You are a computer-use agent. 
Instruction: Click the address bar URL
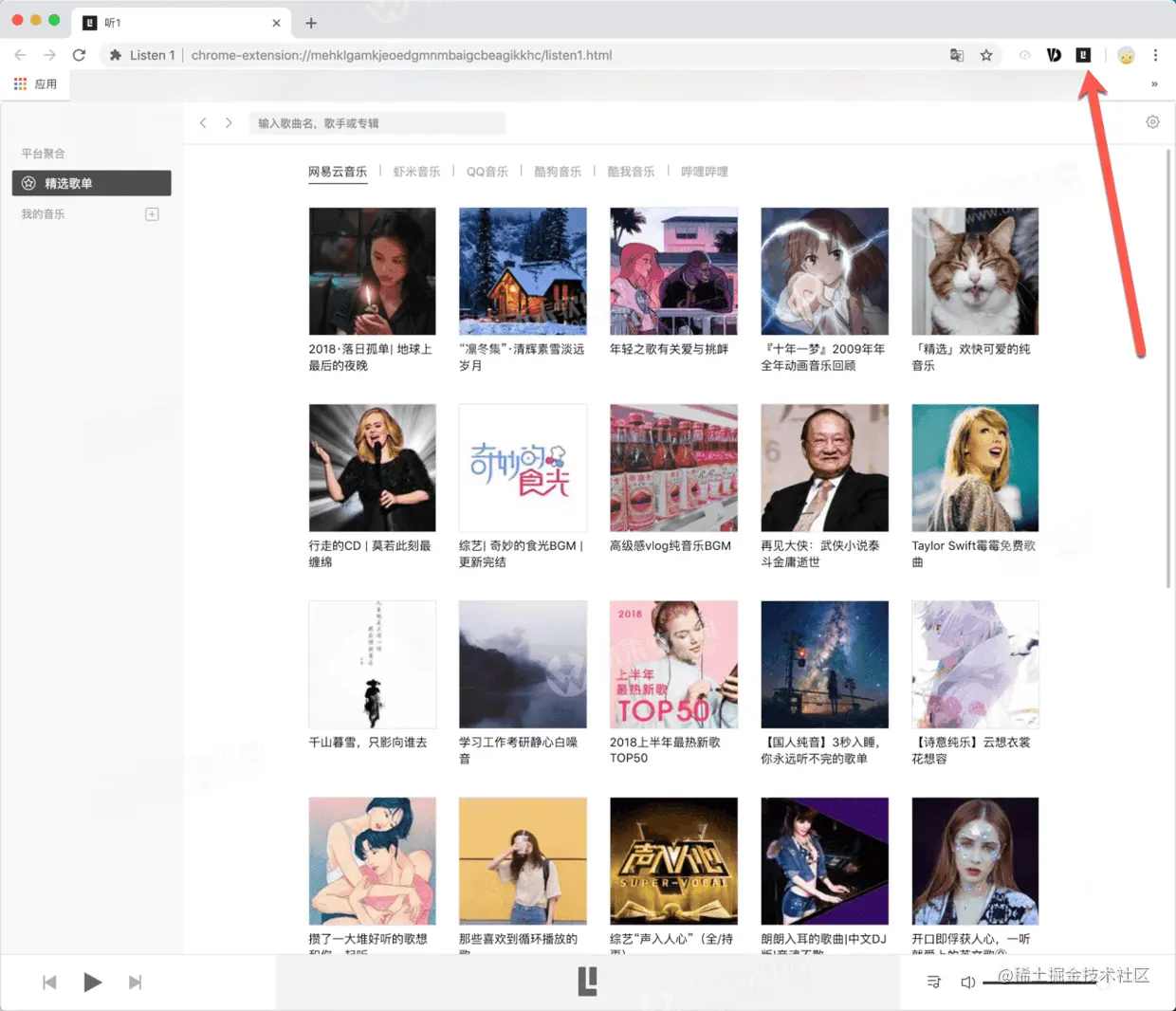coord(401,55)
